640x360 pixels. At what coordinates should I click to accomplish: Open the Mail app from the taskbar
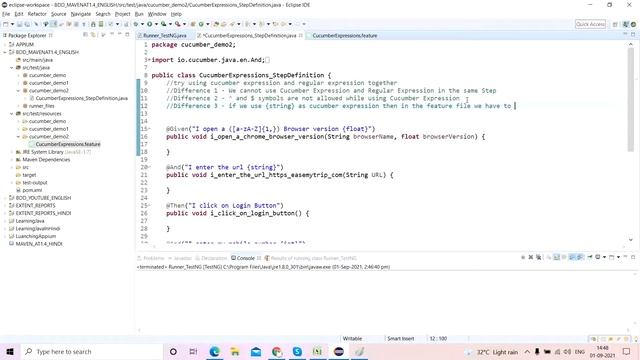[256, 351]
